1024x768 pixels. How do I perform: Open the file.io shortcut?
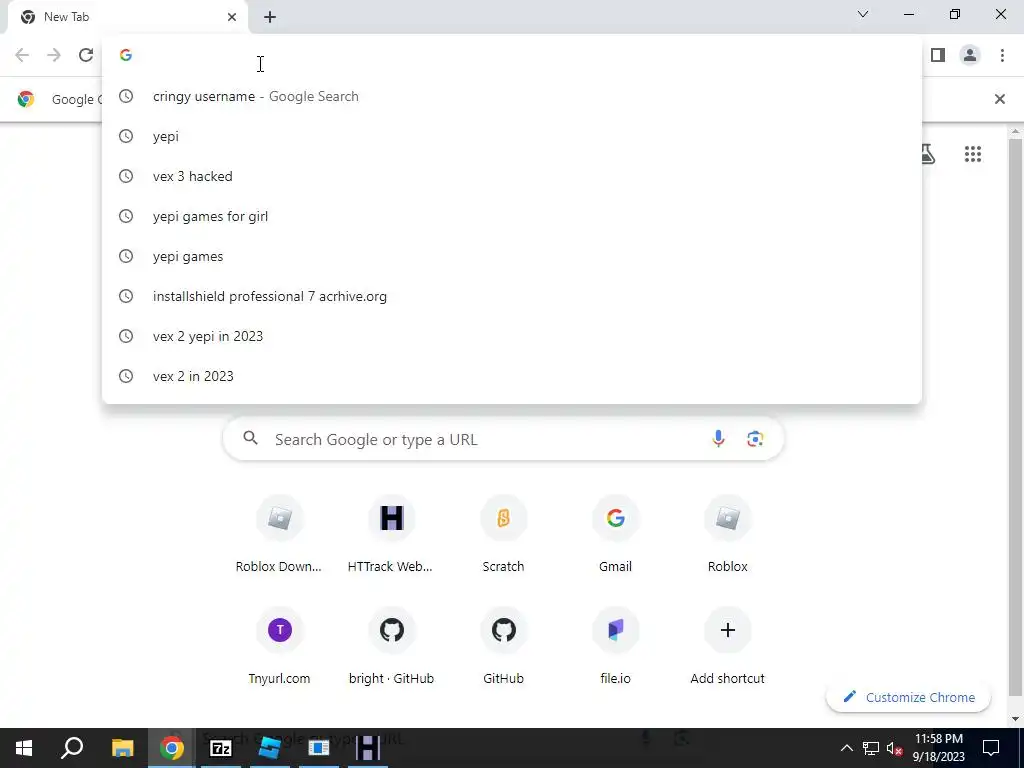(615, 647)
